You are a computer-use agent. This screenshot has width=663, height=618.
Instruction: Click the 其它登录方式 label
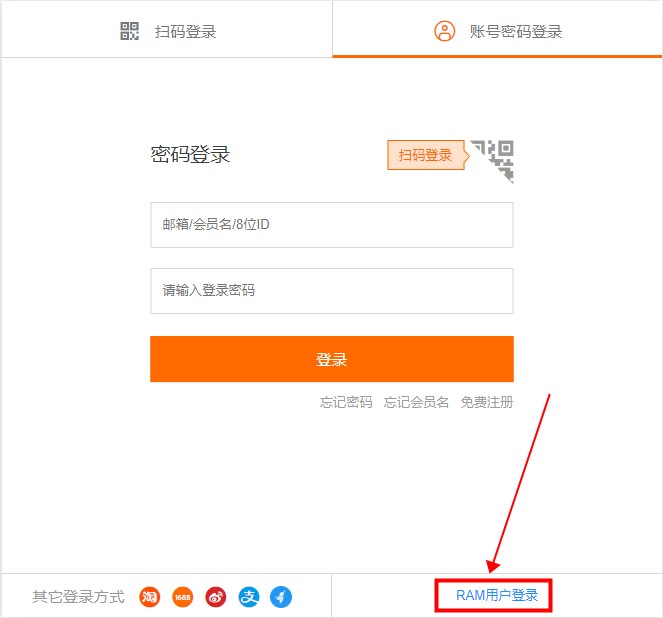pos(78,597)
